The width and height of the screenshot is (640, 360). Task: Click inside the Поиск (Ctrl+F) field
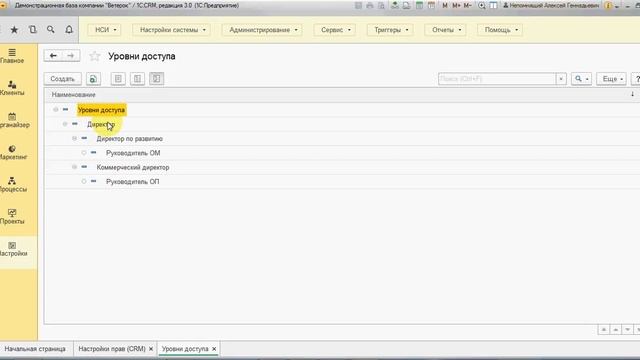tap(497, 79)
